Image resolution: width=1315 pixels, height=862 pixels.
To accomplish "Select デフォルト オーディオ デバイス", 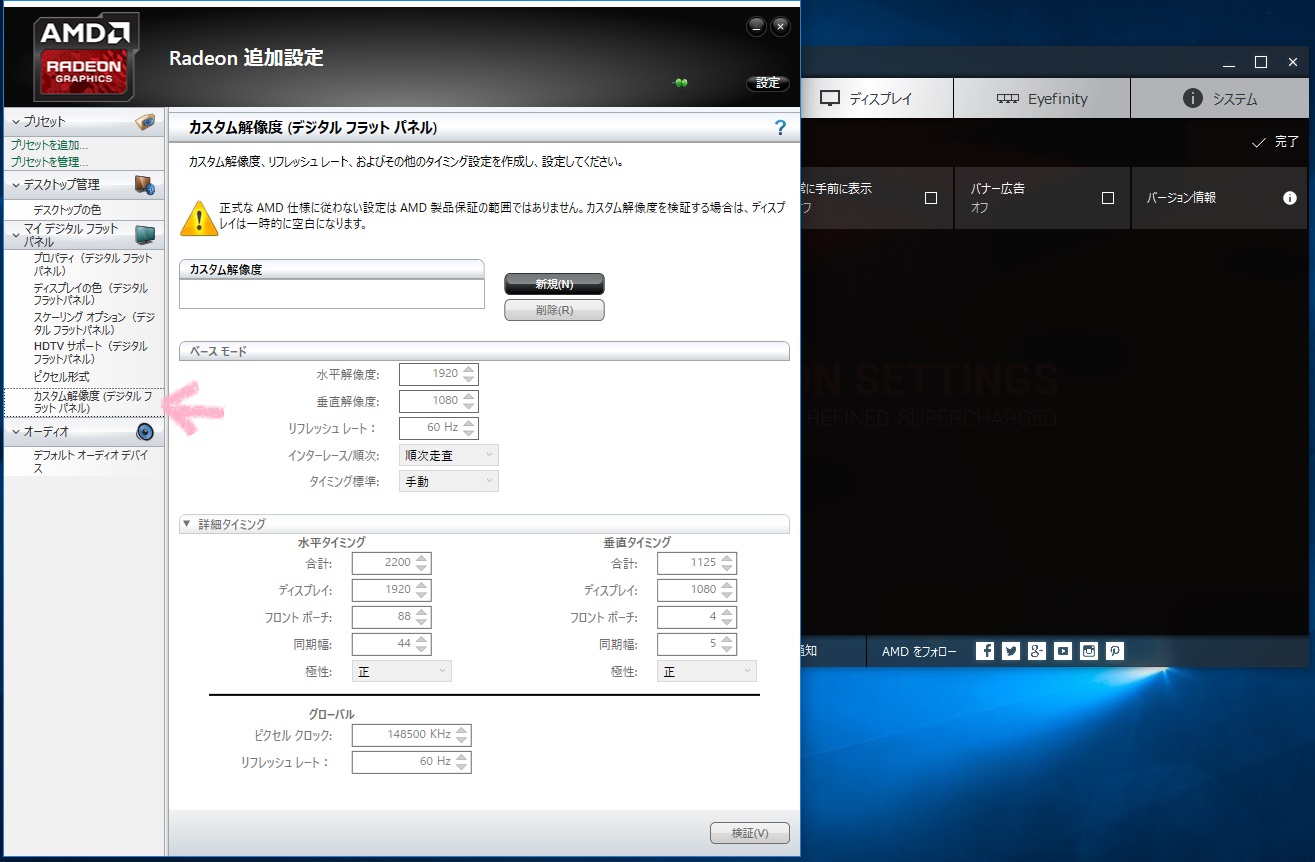I will click(91, 461).
